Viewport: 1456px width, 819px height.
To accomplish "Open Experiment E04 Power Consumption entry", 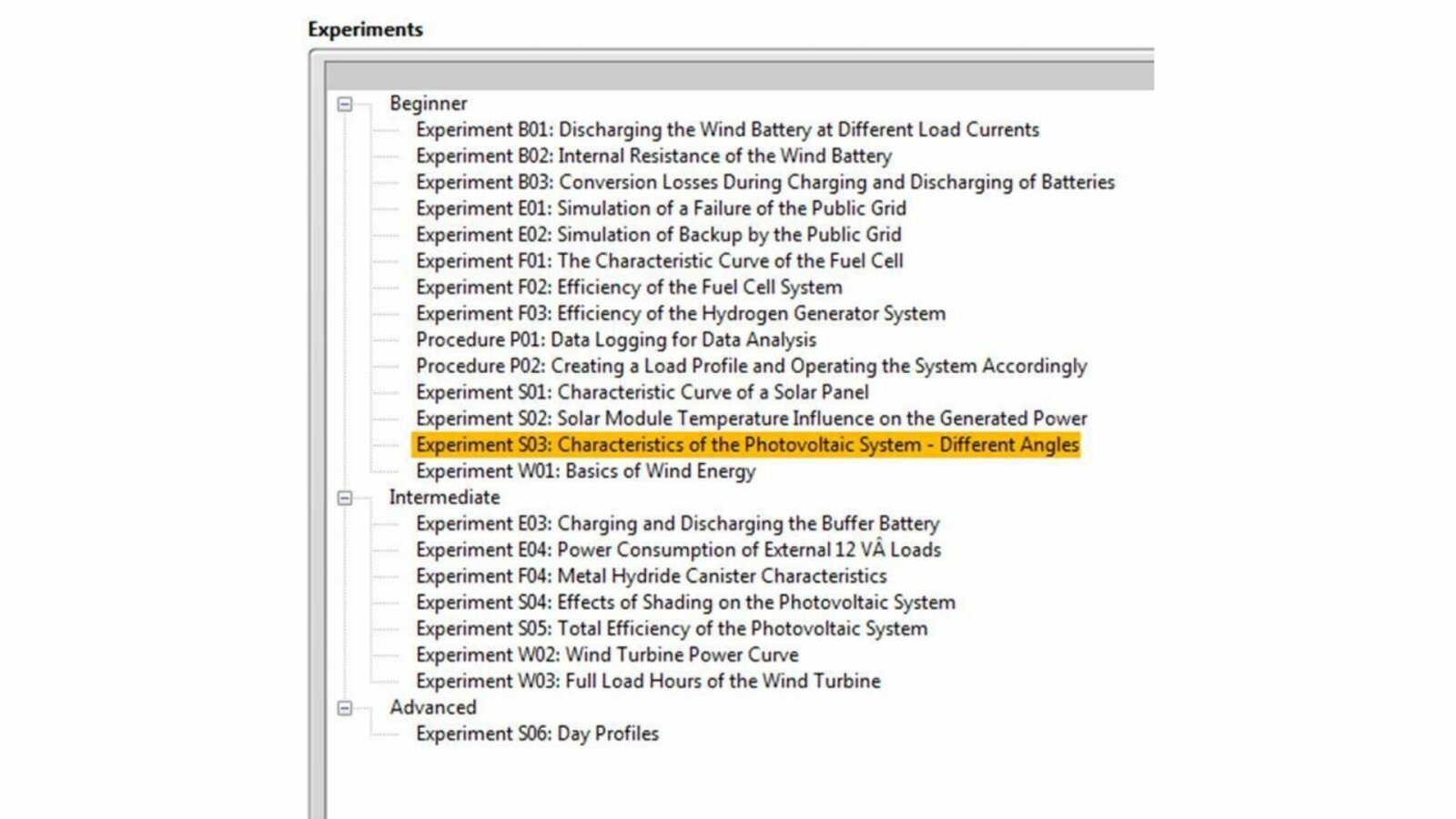I will click(678, 551).
